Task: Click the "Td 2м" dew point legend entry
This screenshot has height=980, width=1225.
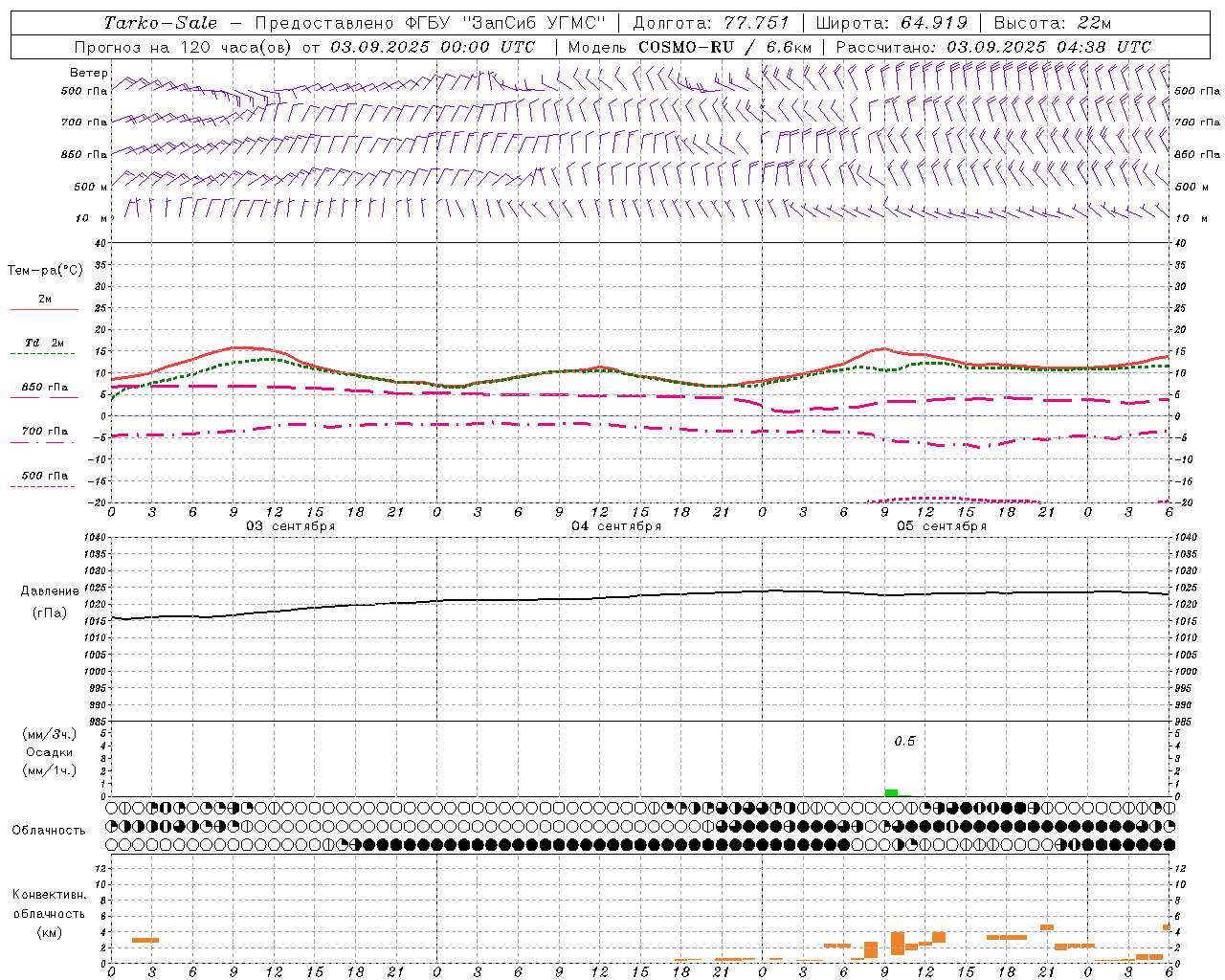Action: [44, 343]
